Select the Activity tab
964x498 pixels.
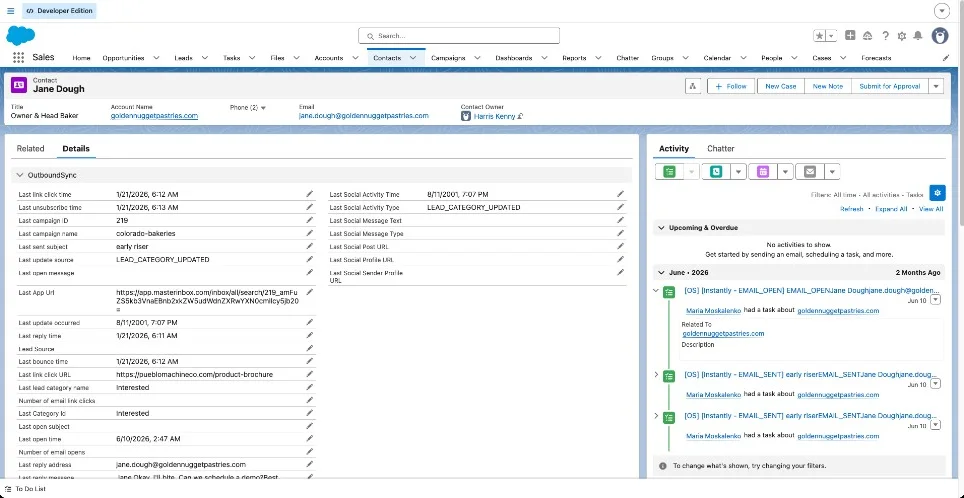point(674,149)
